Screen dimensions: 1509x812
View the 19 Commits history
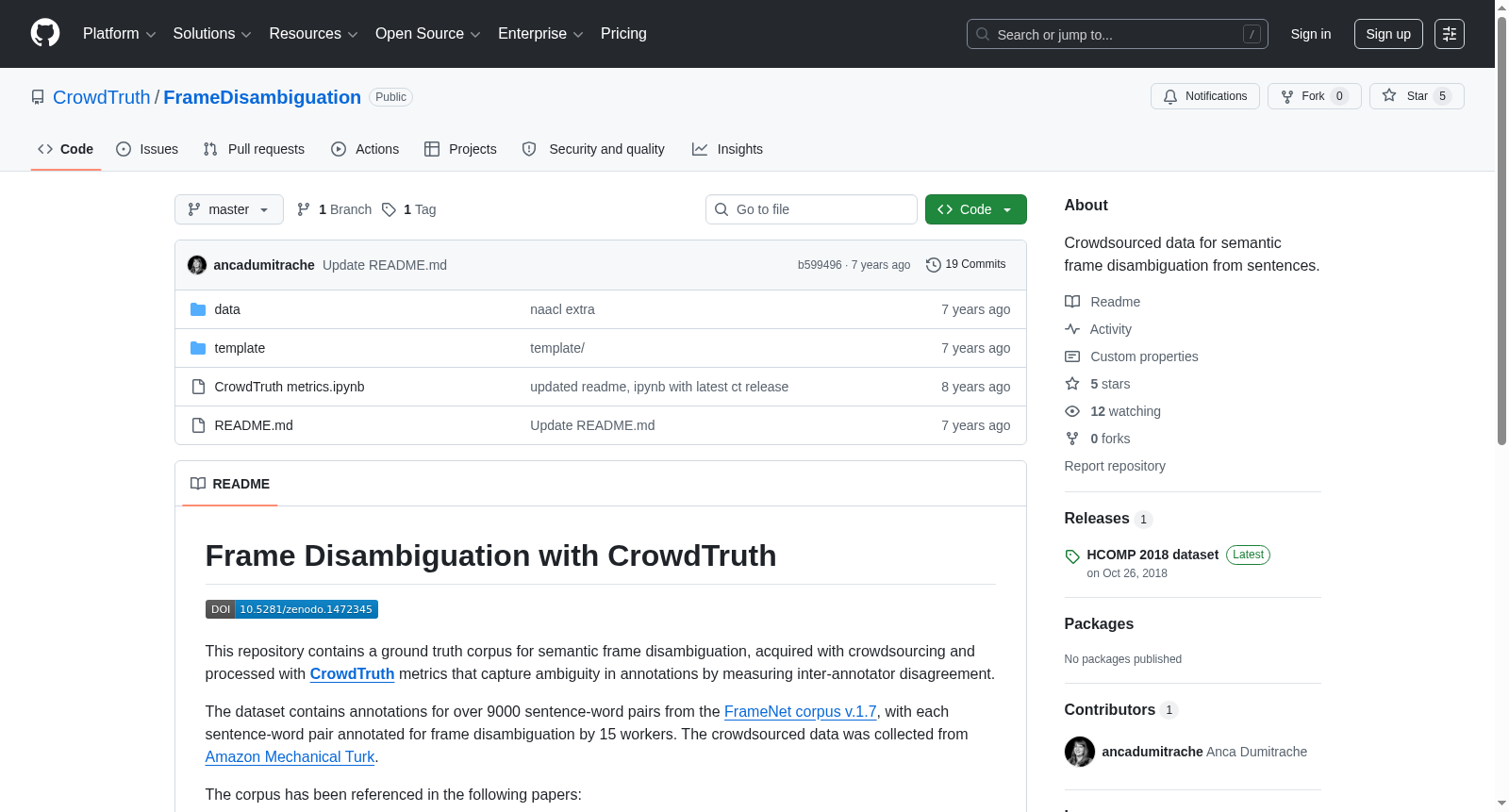point(966,265)
